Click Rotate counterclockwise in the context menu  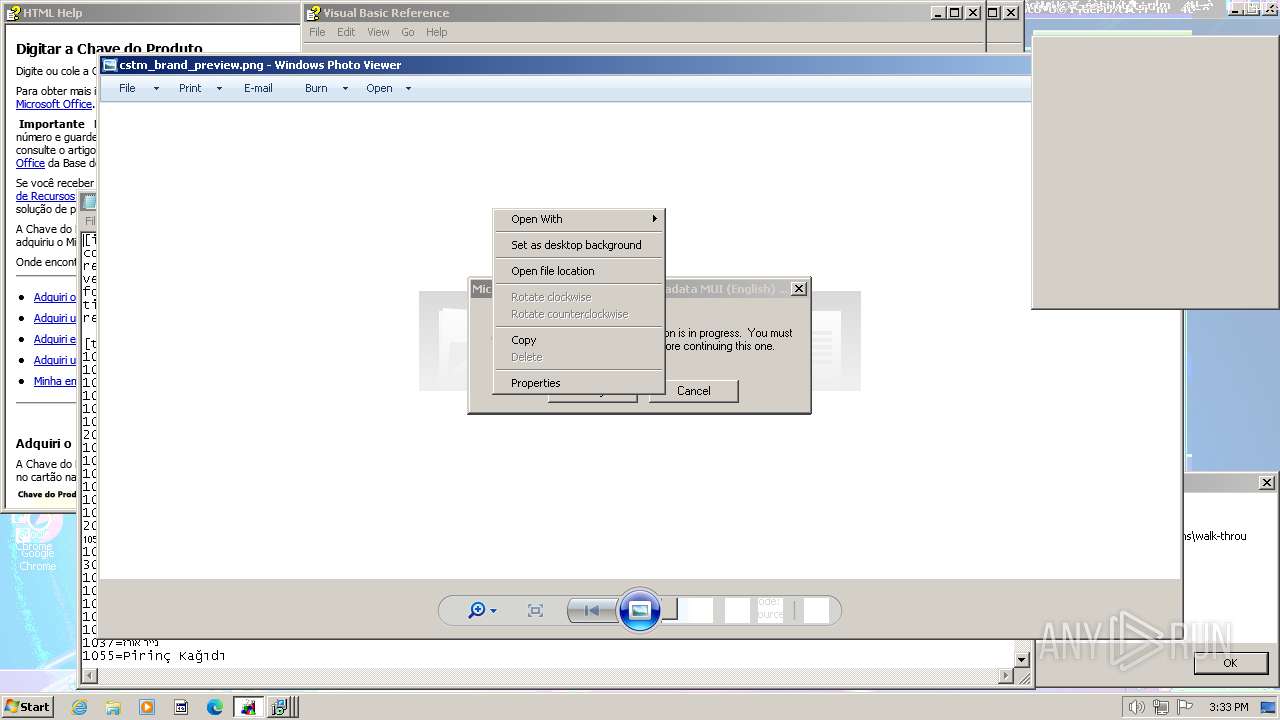pos(579,314)
